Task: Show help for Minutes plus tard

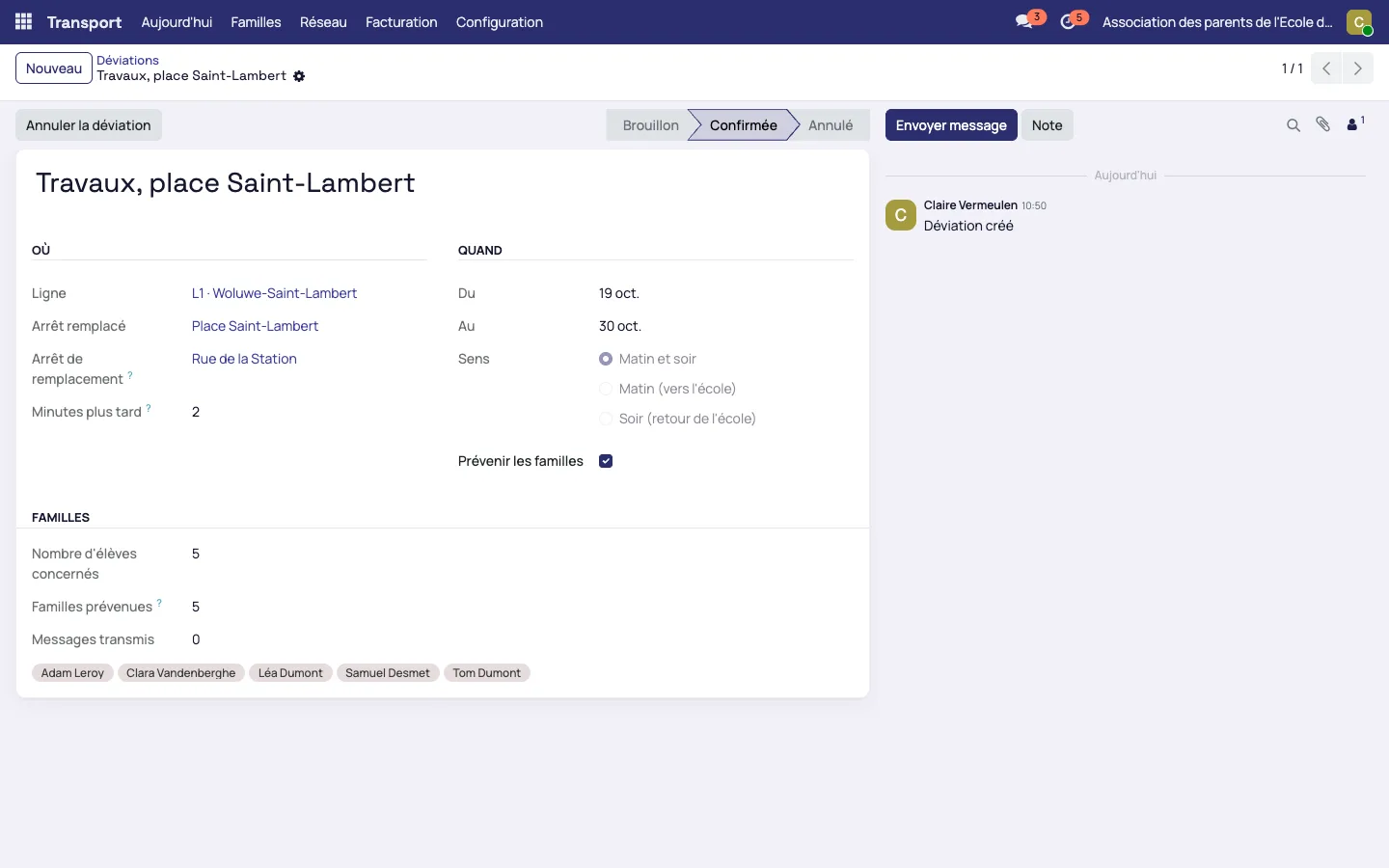Action: 149,408
